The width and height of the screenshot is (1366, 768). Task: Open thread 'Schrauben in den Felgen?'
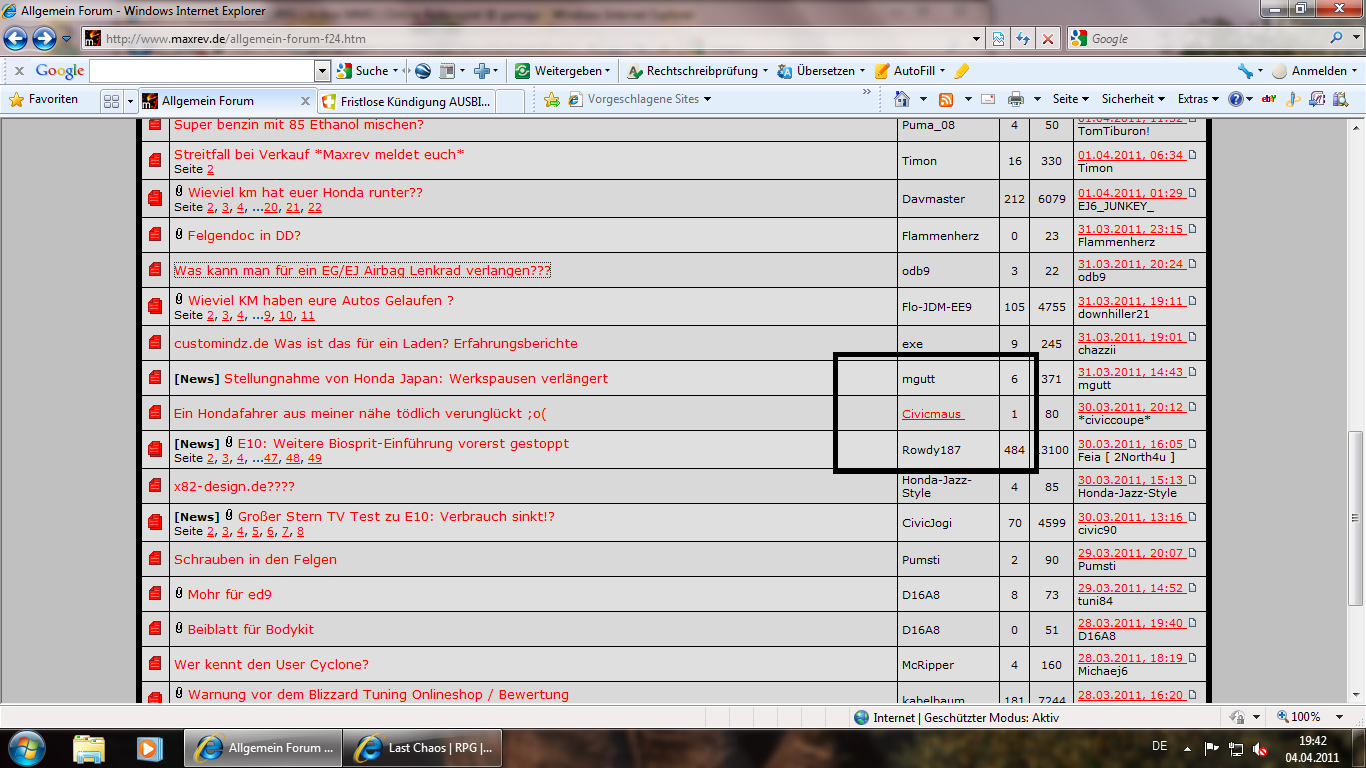(255, 559)
